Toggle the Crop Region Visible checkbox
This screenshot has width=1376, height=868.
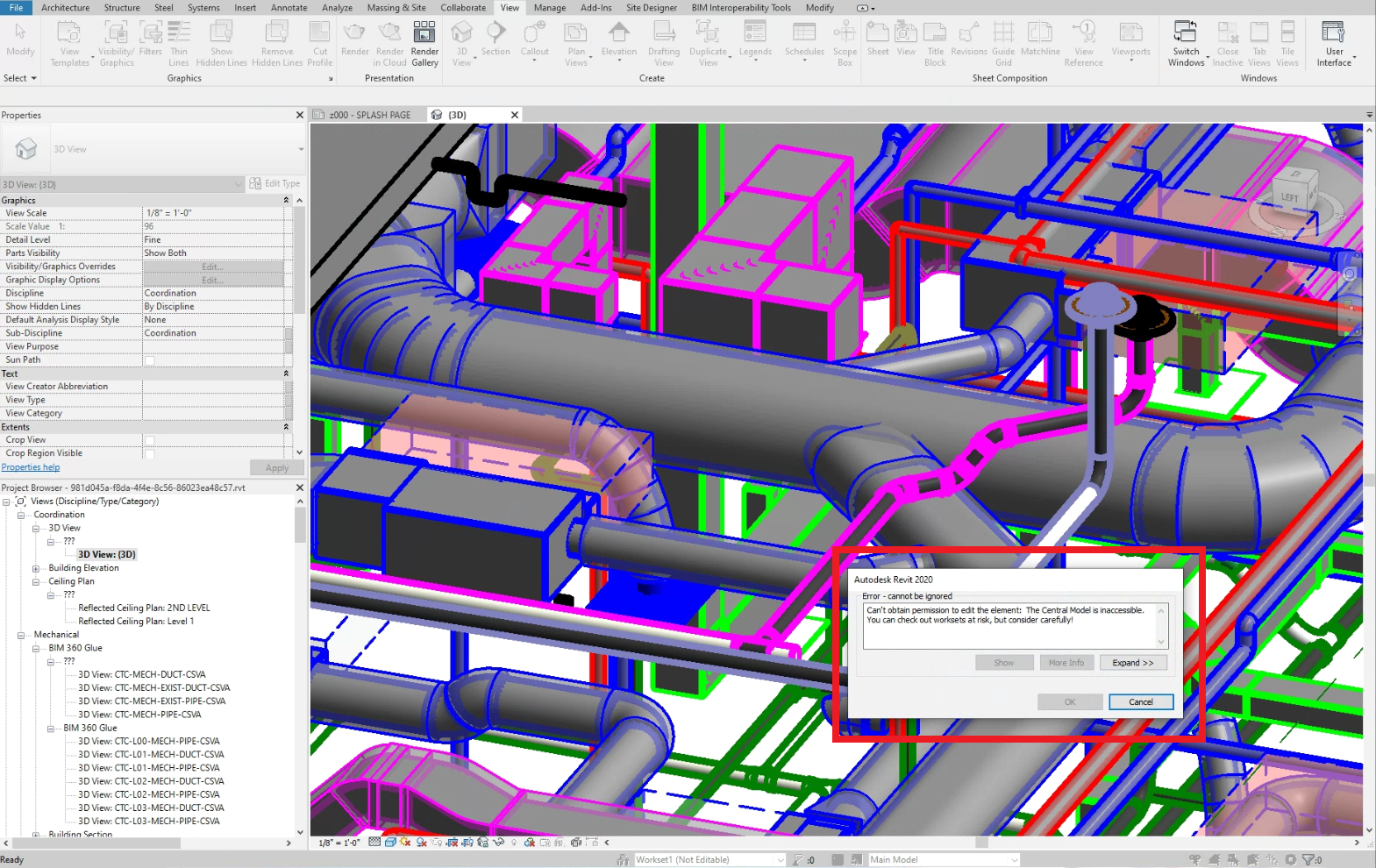(150, 453)
